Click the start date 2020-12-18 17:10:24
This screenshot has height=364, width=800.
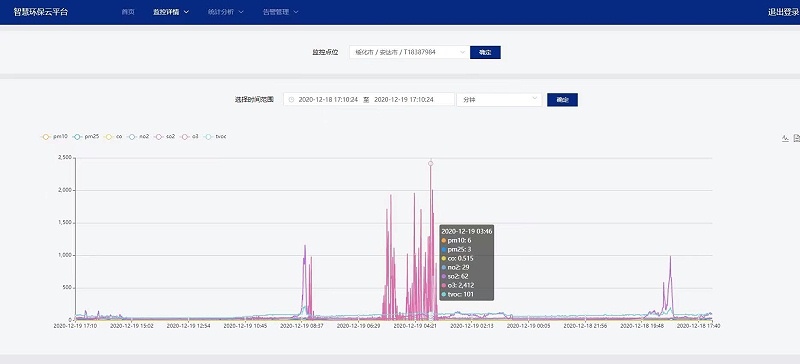click(328, 100)
